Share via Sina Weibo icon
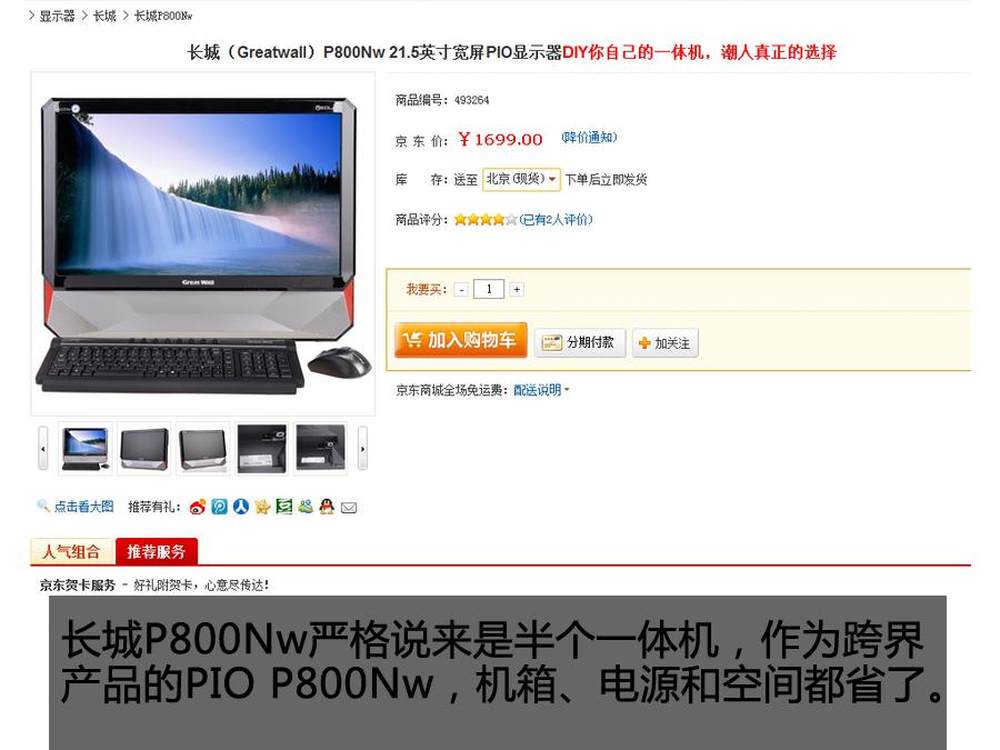Viewport: 1000px width, 750px height. pos(198,507)
